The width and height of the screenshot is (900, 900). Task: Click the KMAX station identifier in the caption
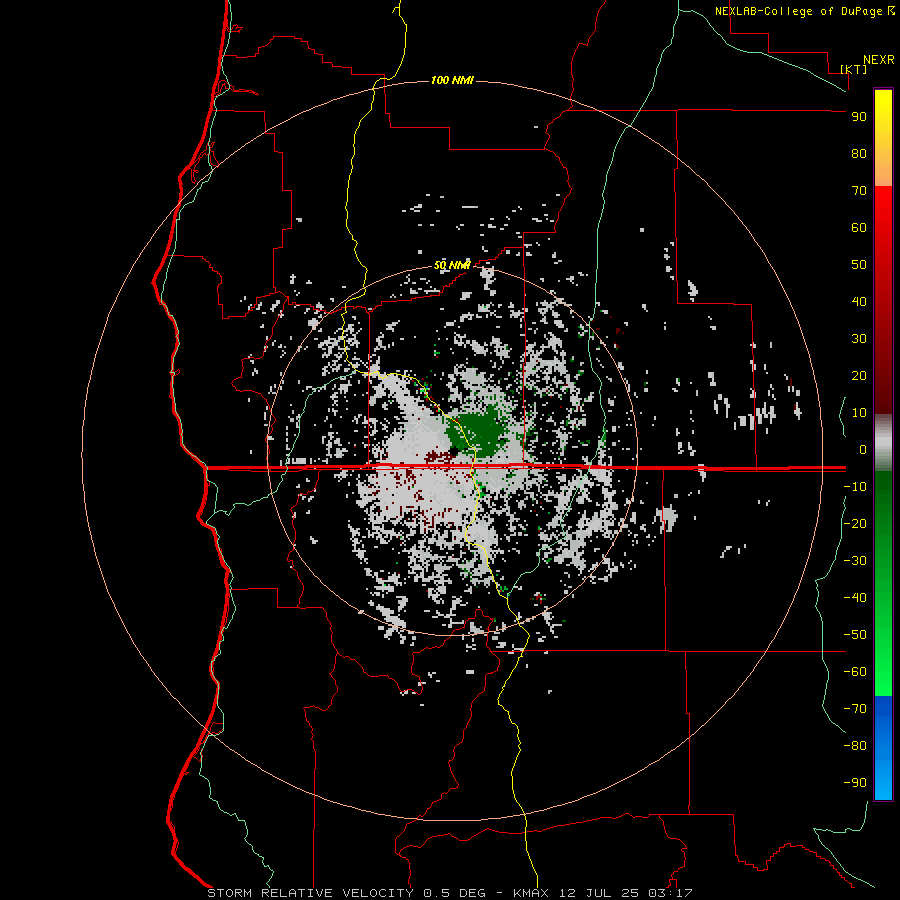click(x=531, y=893)
